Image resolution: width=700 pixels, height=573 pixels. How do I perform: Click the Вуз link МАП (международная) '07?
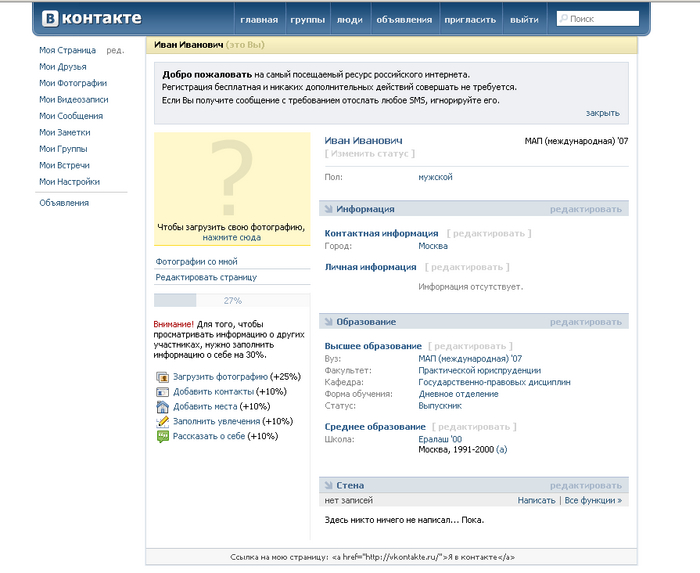pos(470,359)
